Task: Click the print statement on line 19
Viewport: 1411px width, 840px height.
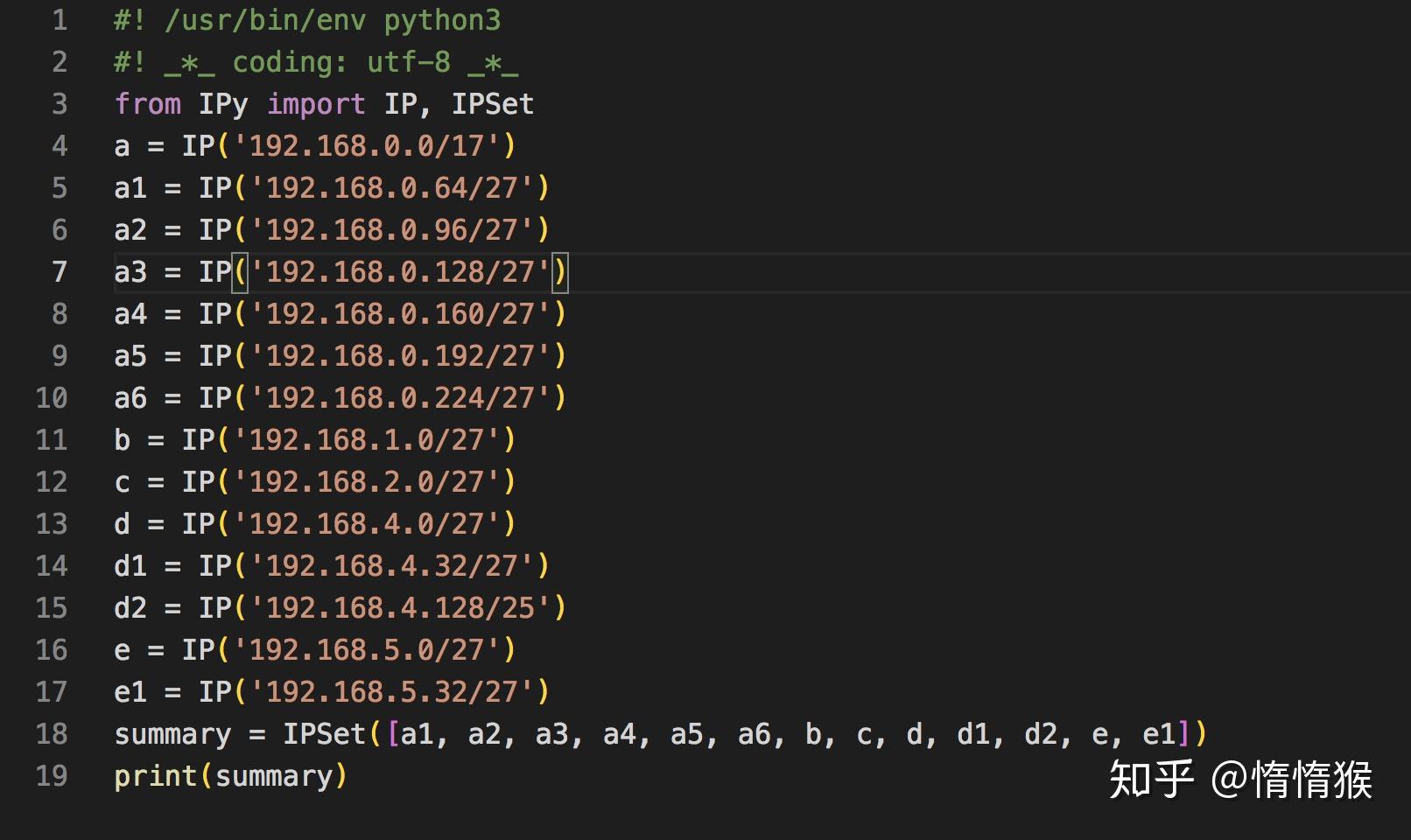Action: pos(156,776)
